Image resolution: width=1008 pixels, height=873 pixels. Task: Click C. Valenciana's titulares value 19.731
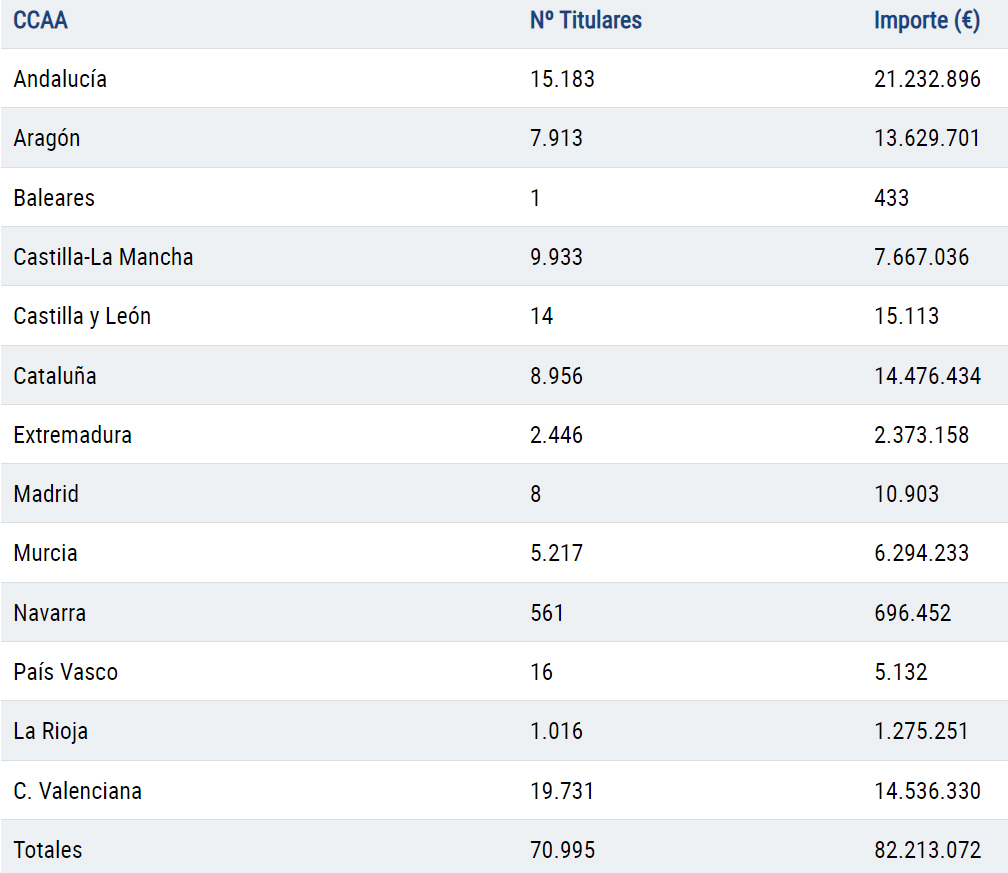coord(562,791)
